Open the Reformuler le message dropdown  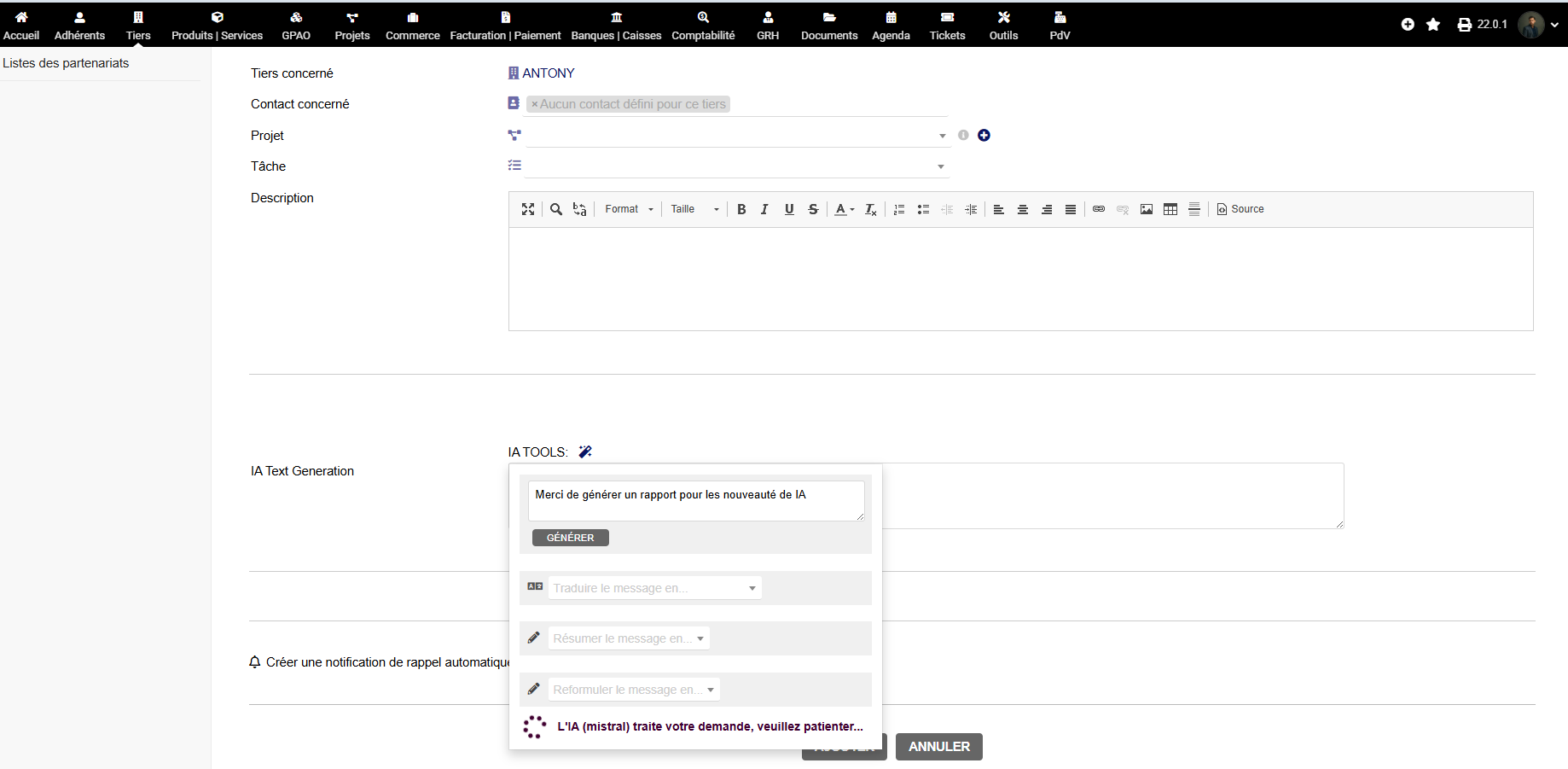pos(634,690)
